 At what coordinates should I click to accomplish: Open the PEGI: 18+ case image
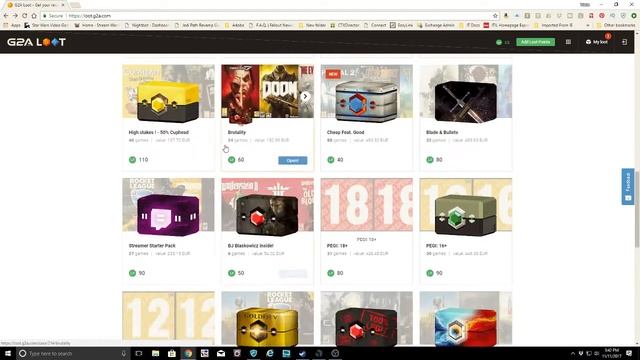367,204
